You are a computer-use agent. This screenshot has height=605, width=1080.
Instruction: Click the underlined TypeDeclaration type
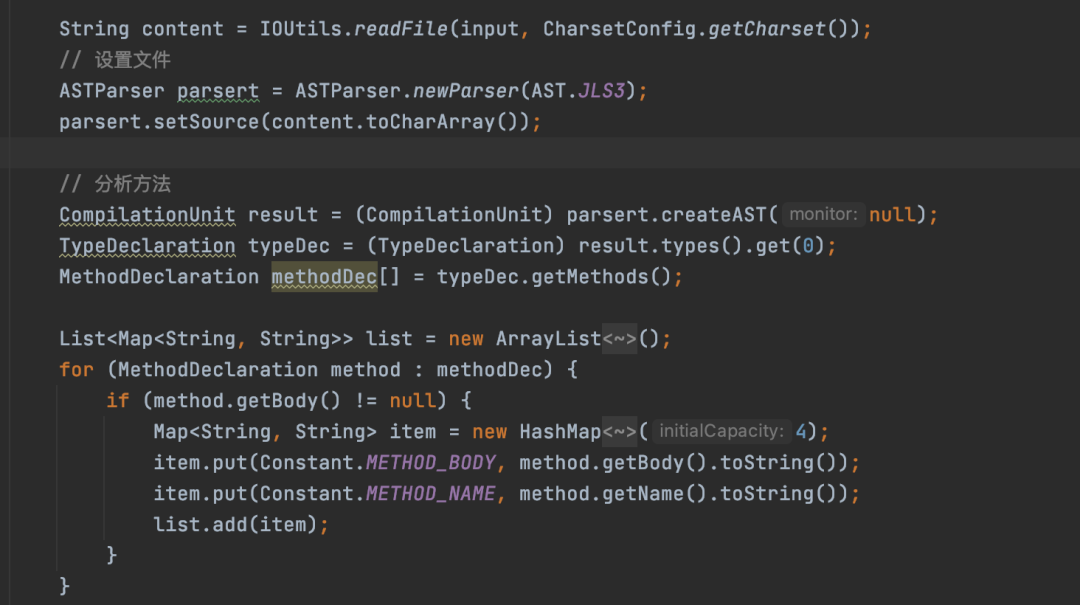click(x=147, y=246)
